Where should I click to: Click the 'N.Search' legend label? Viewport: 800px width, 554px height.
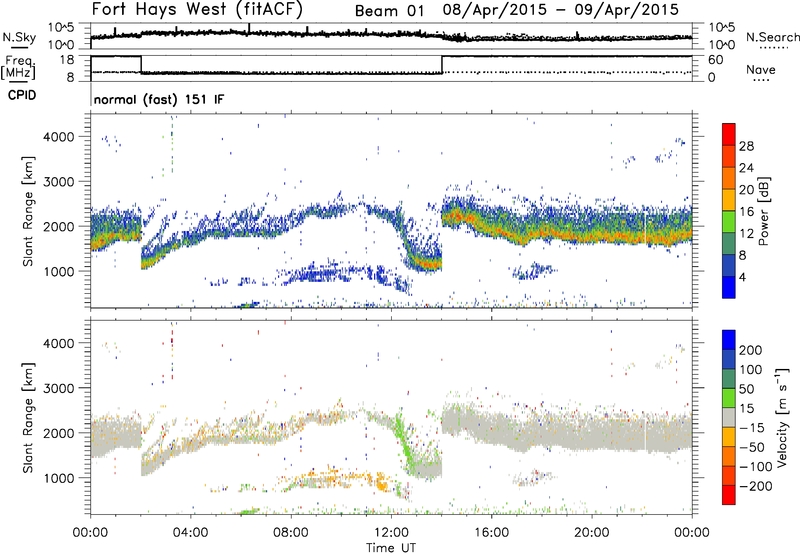773,37
